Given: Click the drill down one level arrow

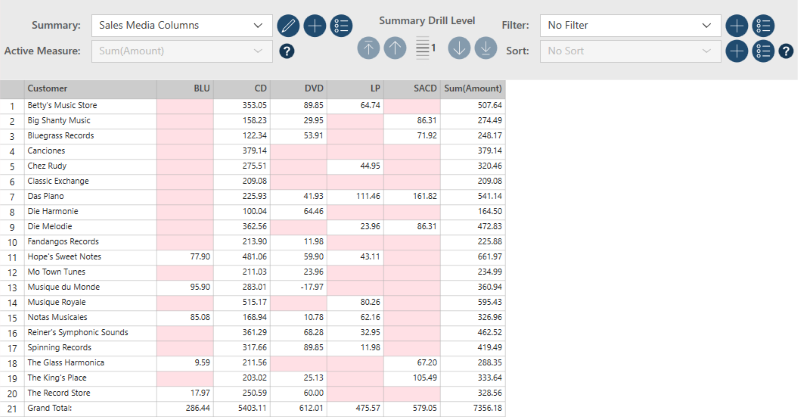Looking at the screenshot, I should pyautogui.click(x=459, y=46).
